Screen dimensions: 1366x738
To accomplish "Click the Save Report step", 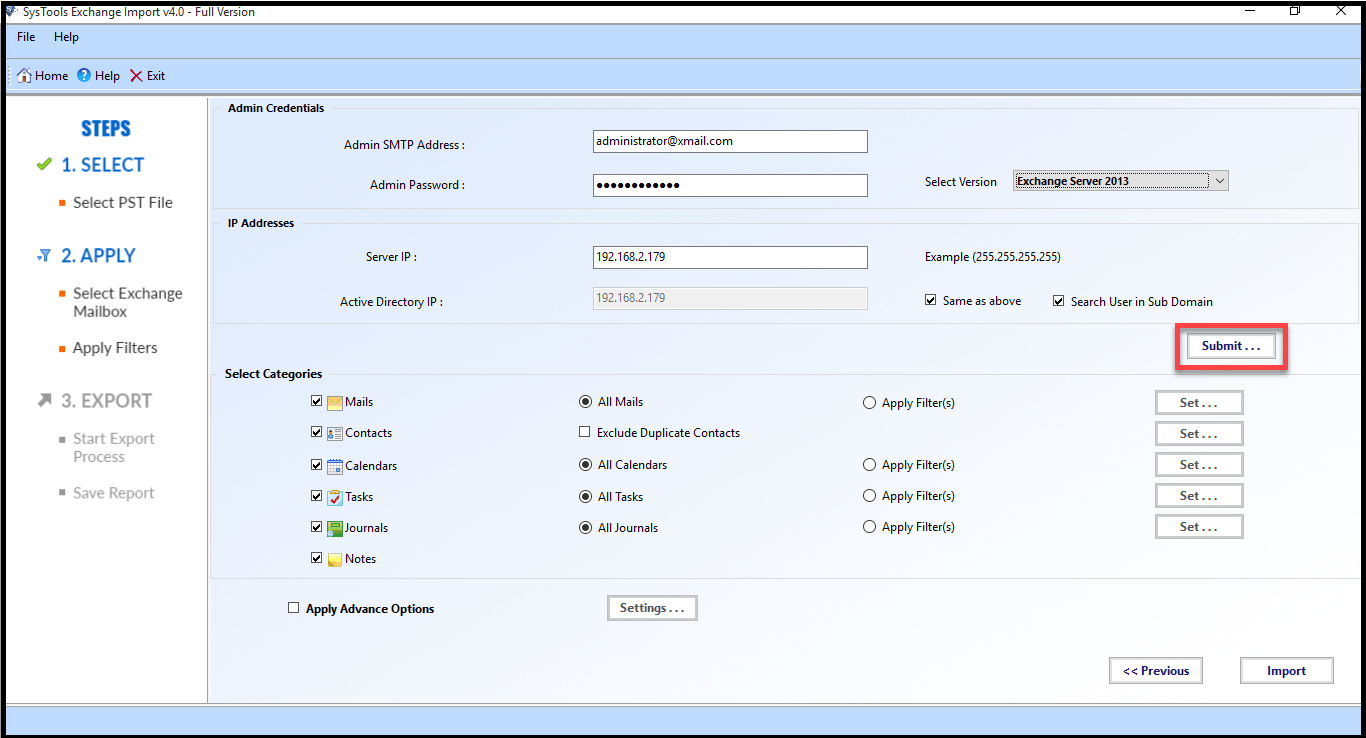I will pyautogui.click(x=114, y=493).
